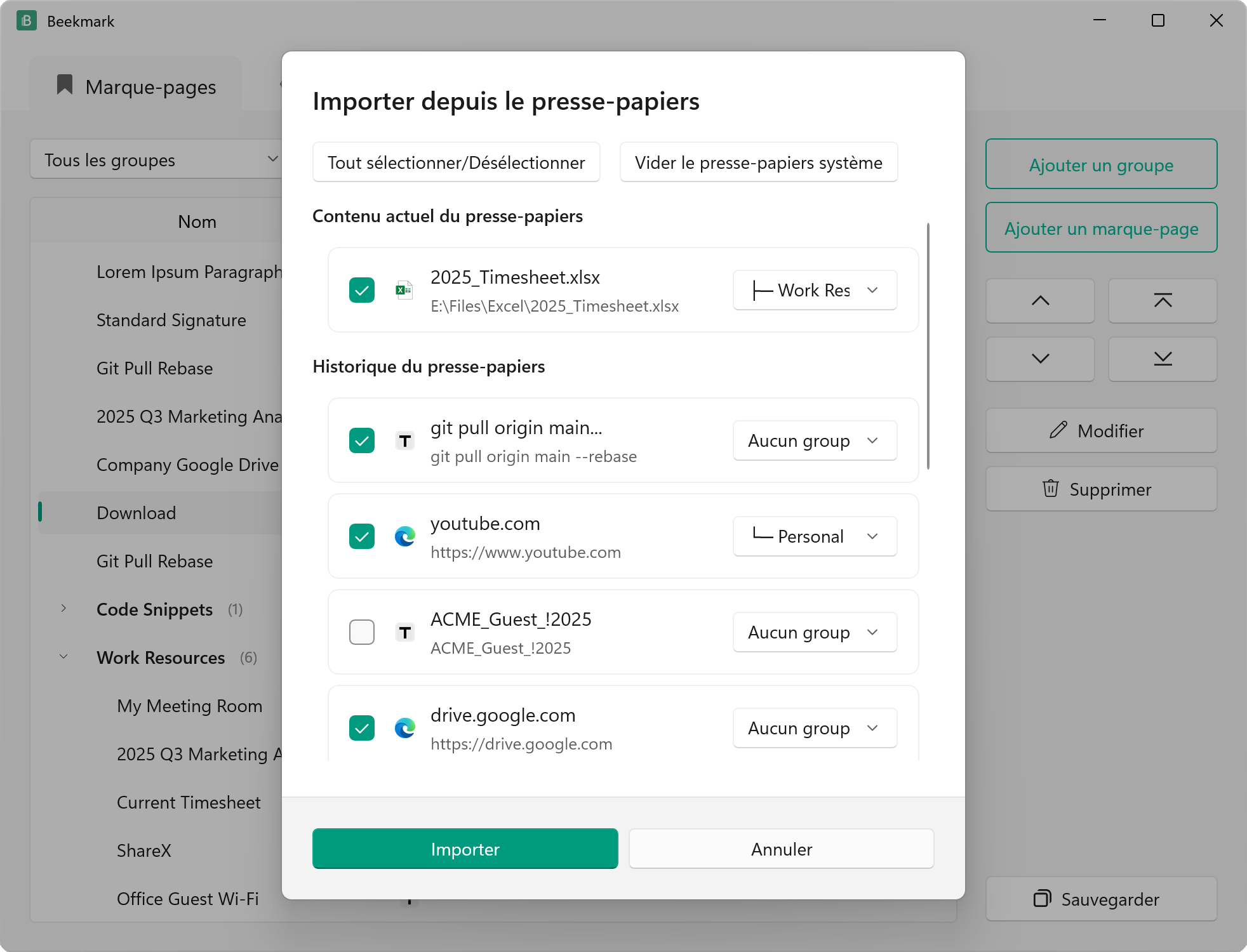The image size is (1247, 952).
Task: Check the ACME_Guest_!2025 checkbox
Action: pos(362,632)
